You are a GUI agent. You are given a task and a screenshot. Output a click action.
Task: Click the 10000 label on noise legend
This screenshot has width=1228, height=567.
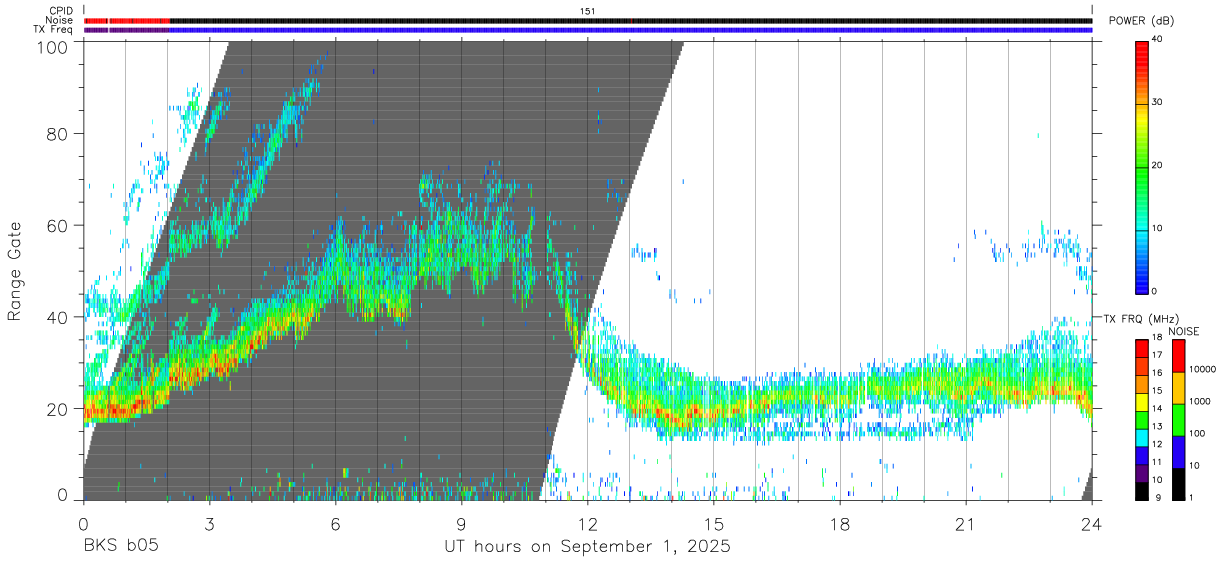click(1202, 370)
